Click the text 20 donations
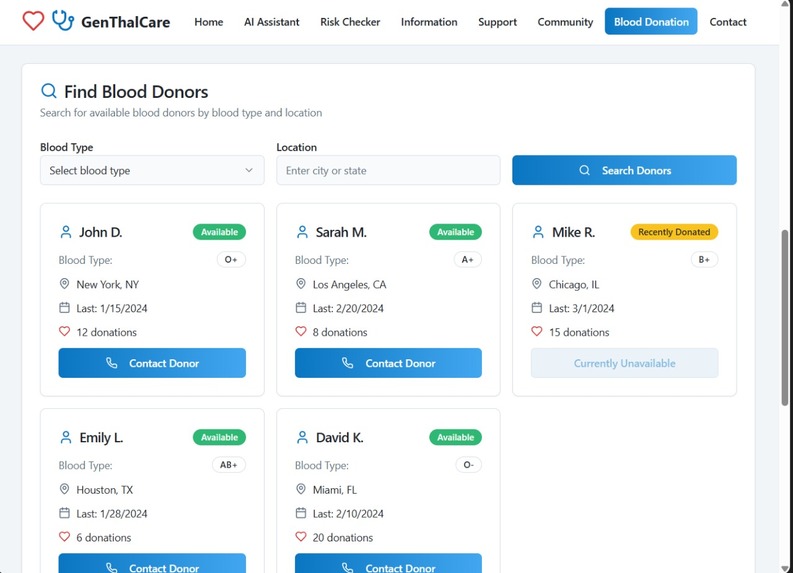The image size is (793, 573). 343,537
